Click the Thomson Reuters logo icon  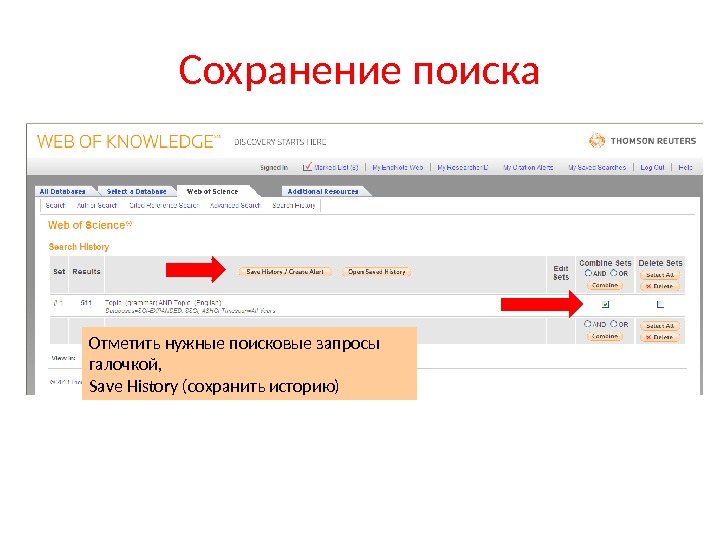(x=597, y=141)
